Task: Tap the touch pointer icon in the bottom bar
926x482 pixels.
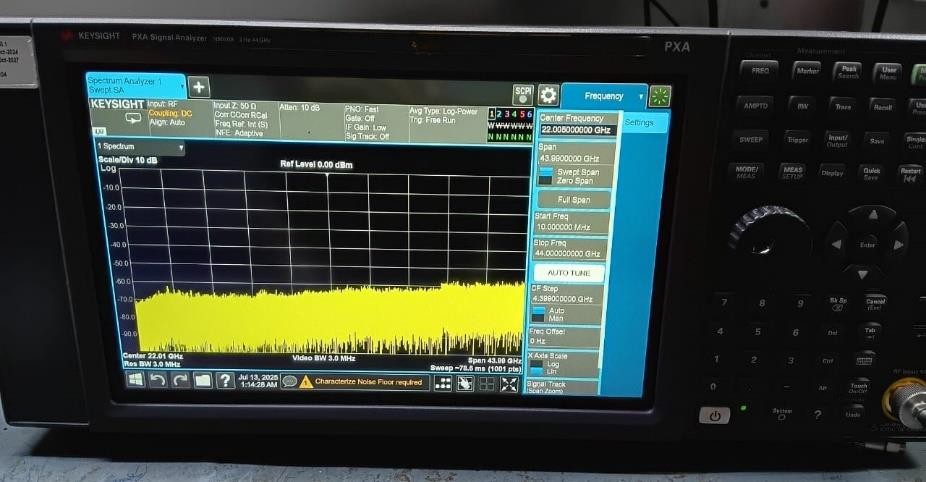Action: 465,384
